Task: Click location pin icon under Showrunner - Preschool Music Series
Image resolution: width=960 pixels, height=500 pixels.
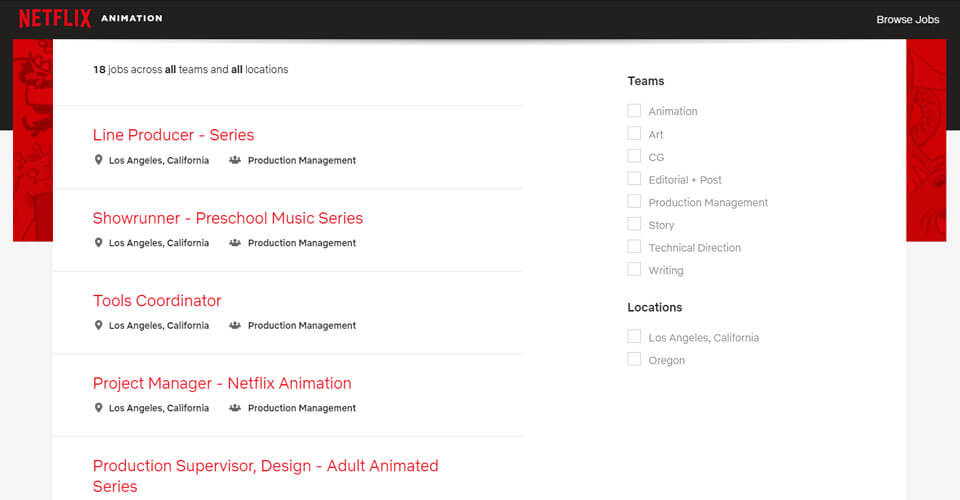Action: coord(98,242)
